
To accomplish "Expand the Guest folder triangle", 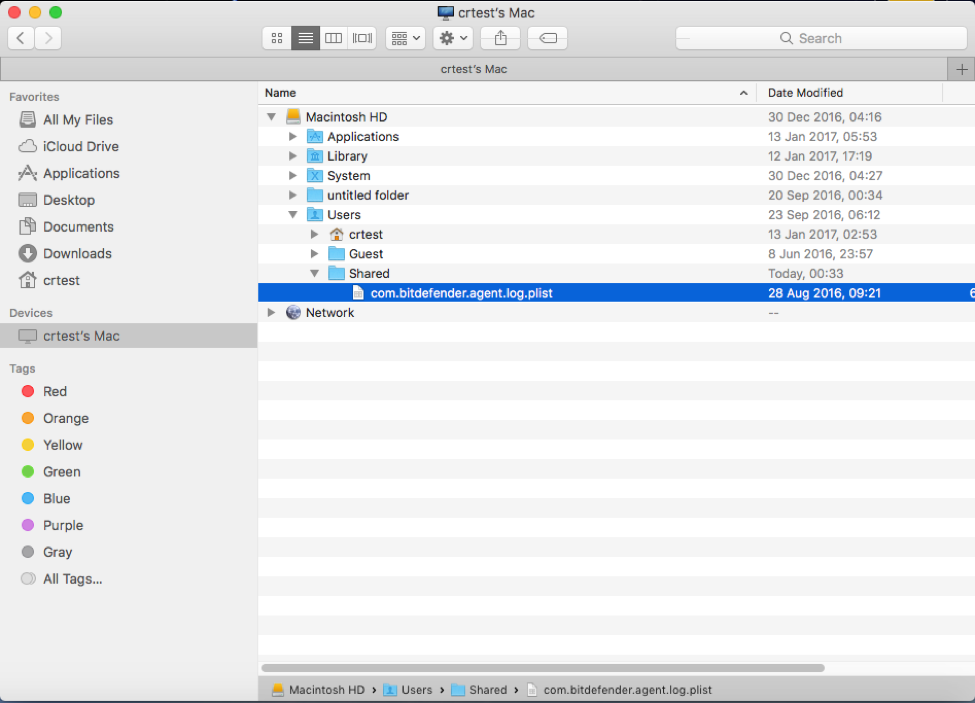I will tap(315, 254).
